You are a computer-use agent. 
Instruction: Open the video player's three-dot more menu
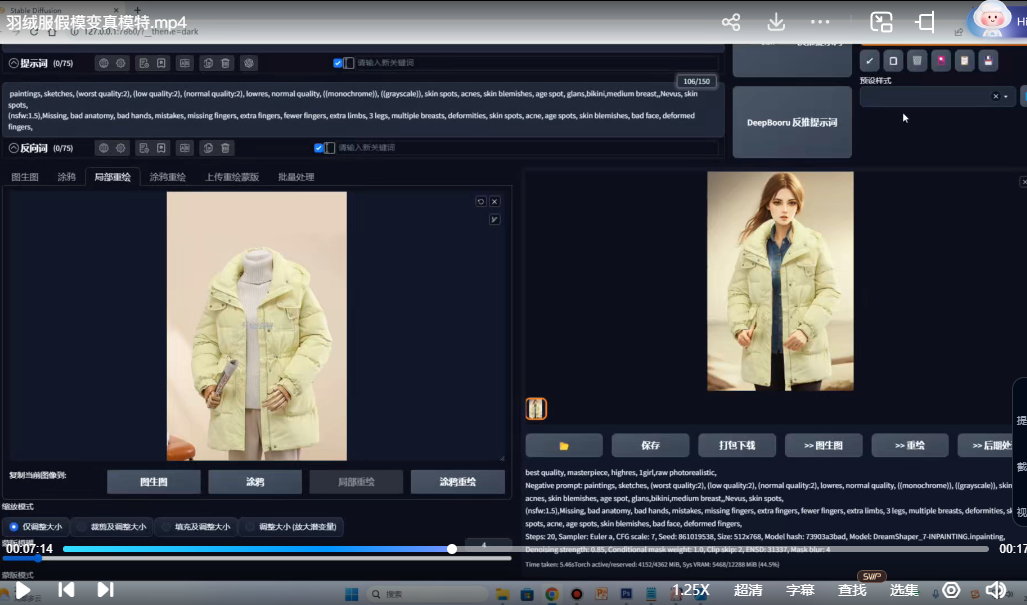pyautogui.click(x=820, y=22)
